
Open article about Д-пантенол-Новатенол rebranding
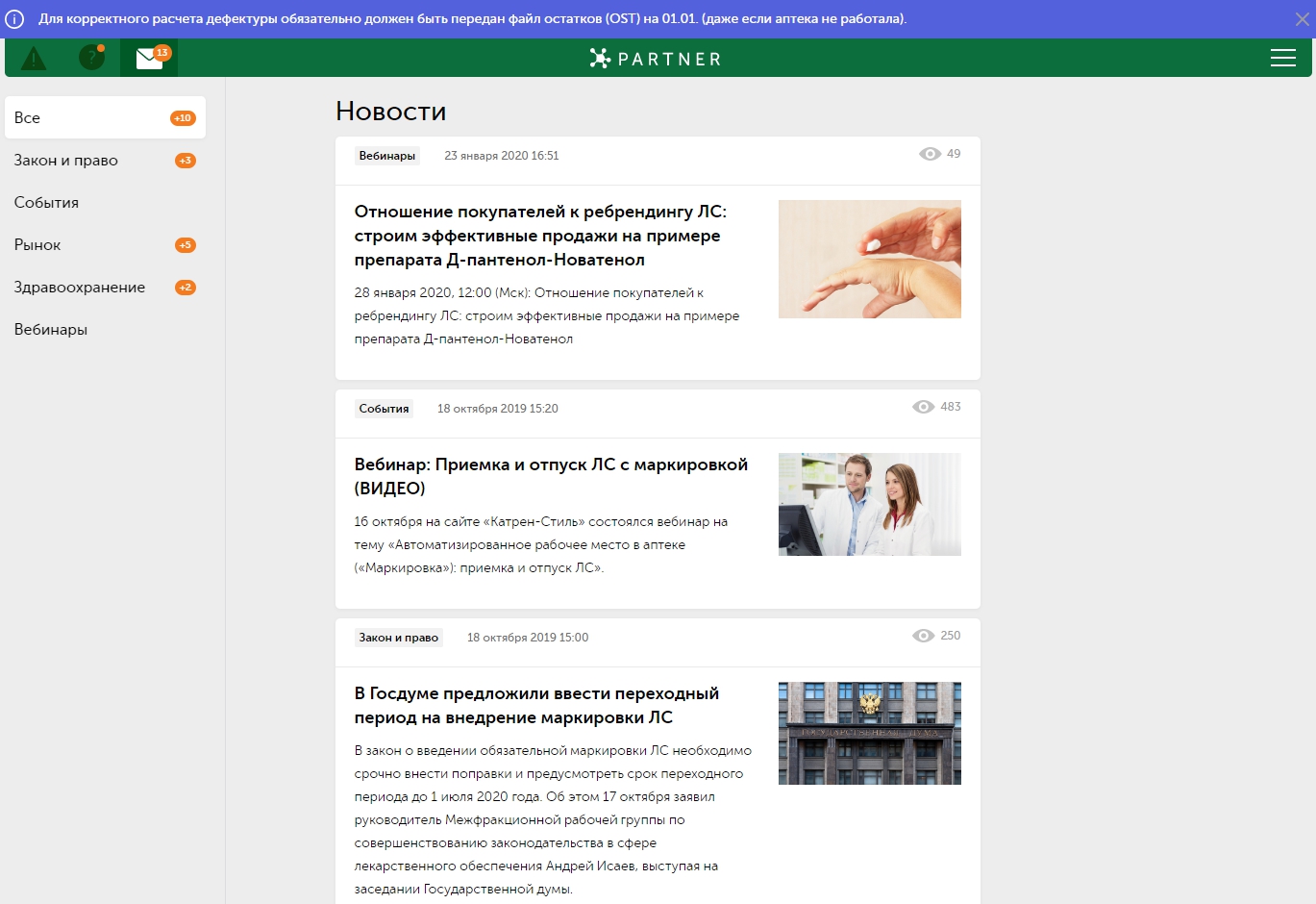click(540, 236)
